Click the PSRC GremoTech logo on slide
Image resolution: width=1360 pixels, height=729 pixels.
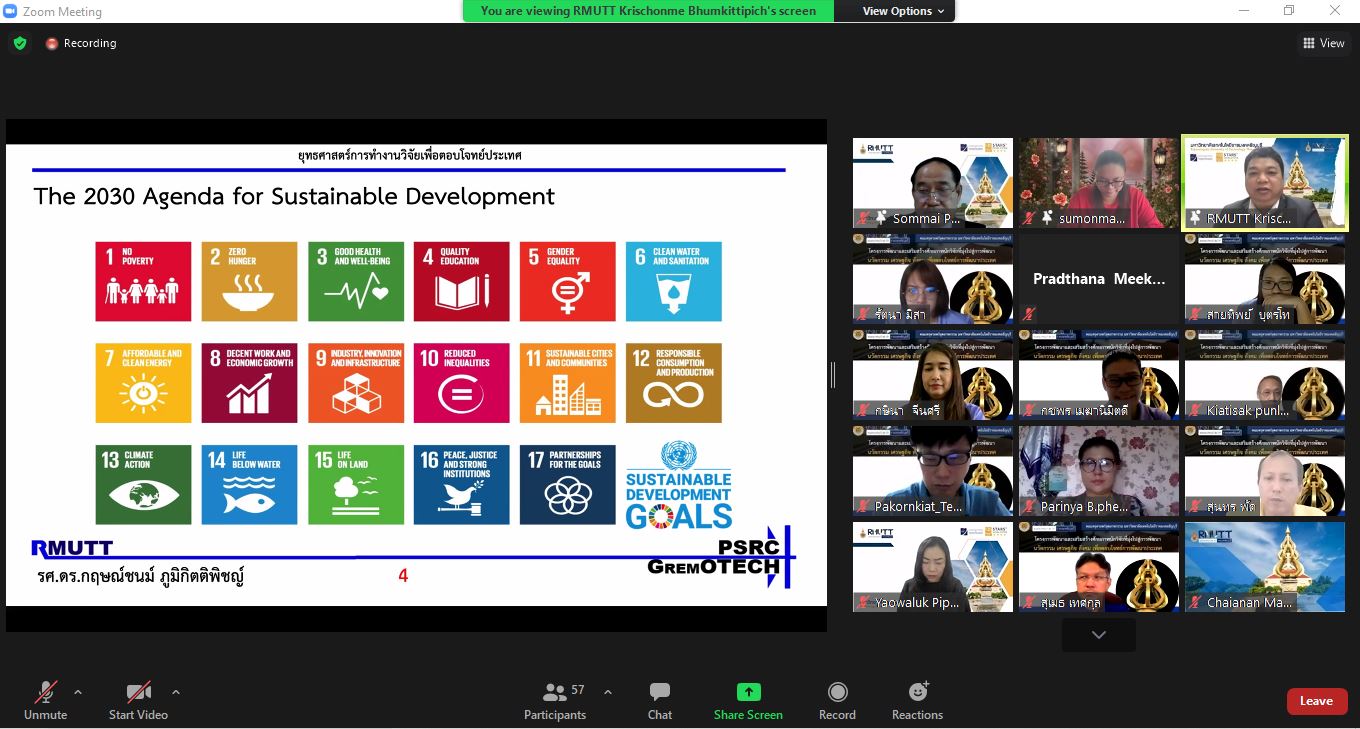(x=720, y=557)
